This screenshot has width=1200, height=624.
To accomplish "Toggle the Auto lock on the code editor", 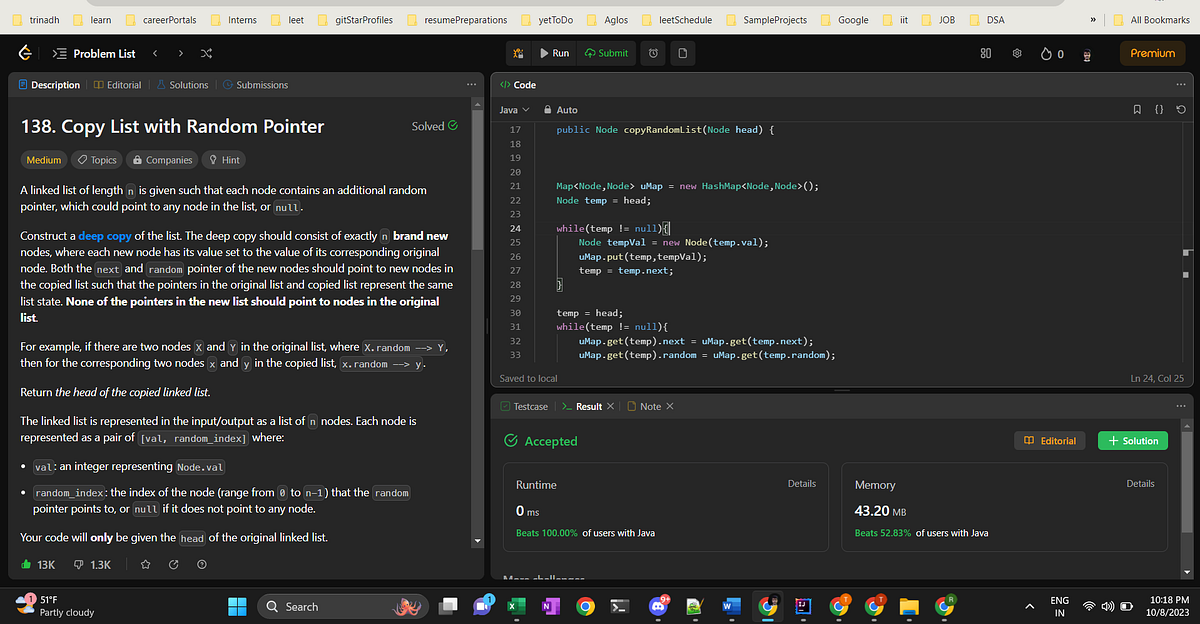I will (x=552, y=109).
